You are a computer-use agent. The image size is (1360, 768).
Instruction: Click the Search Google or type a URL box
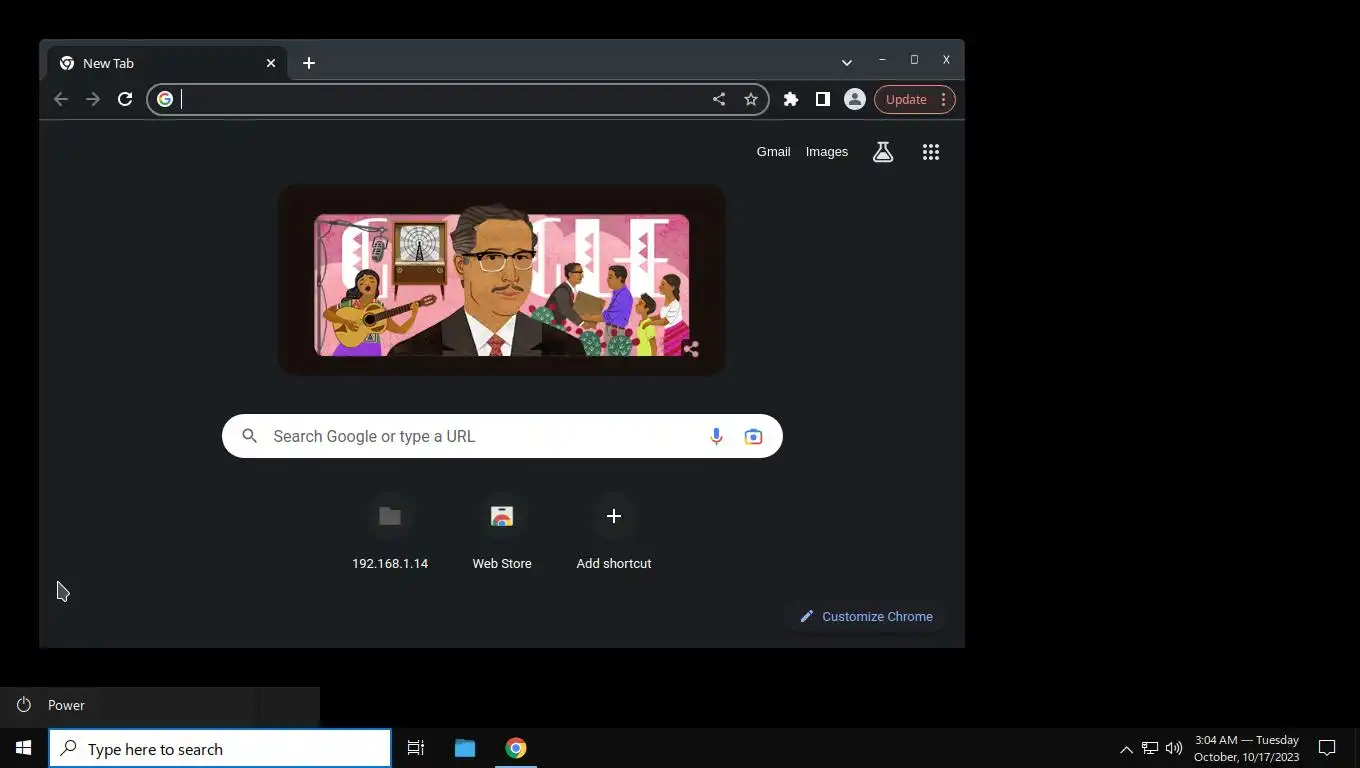tap(502, 436)
